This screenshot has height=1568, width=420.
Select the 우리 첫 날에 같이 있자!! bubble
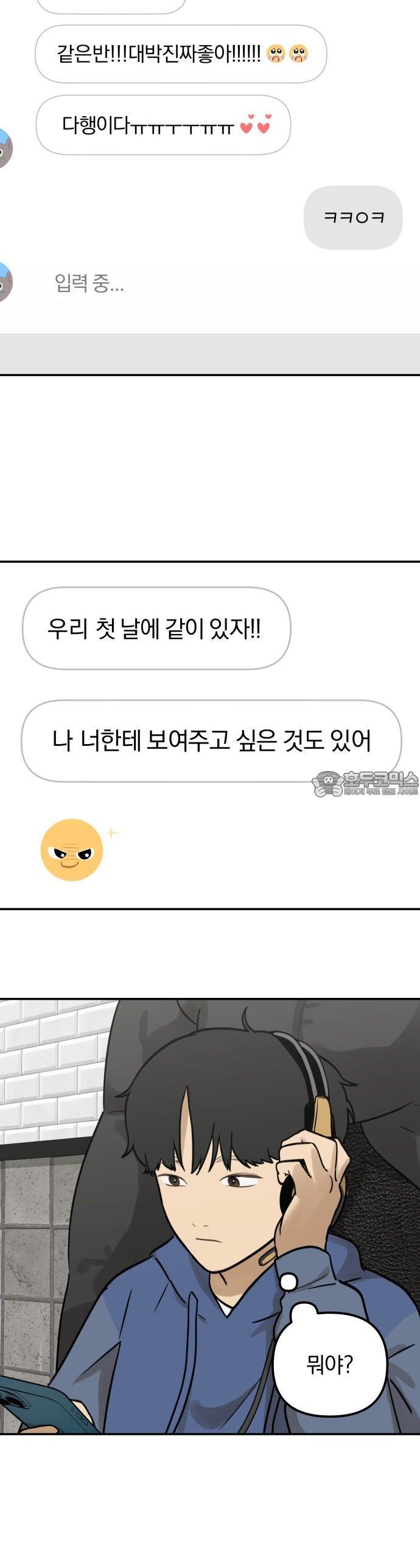point(156,628)
